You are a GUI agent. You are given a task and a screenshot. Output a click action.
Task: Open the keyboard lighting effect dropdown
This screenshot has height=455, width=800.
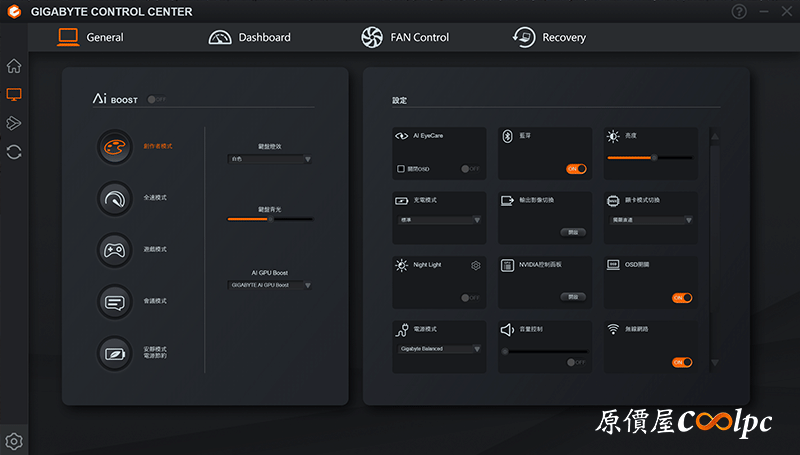(x=269, y=159)
